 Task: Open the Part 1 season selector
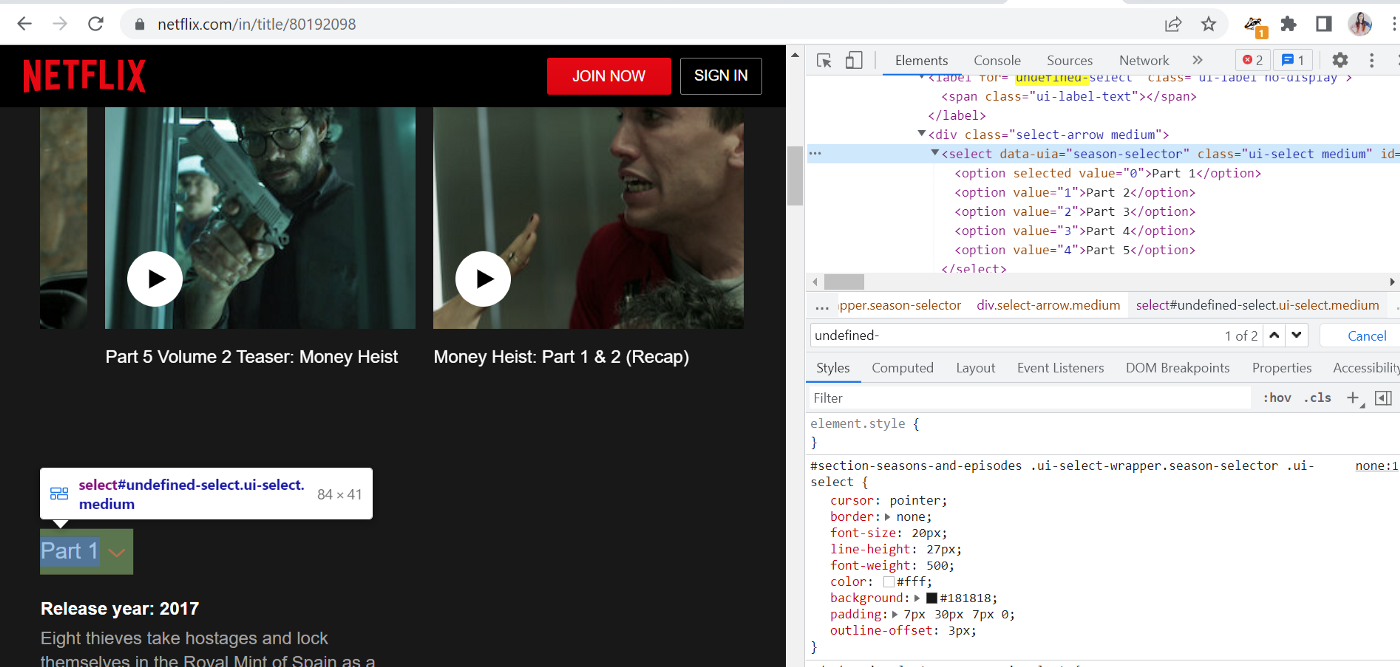click(86, 551)
